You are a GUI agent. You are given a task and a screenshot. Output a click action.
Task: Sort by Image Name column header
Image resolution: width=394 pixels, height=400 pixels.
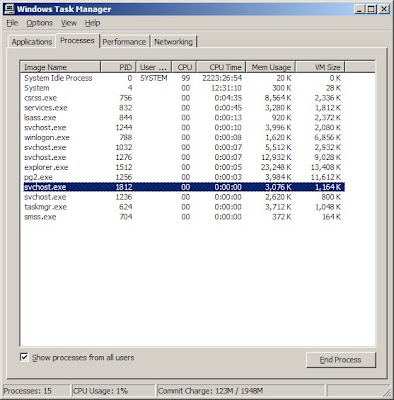tap(60, 67)
